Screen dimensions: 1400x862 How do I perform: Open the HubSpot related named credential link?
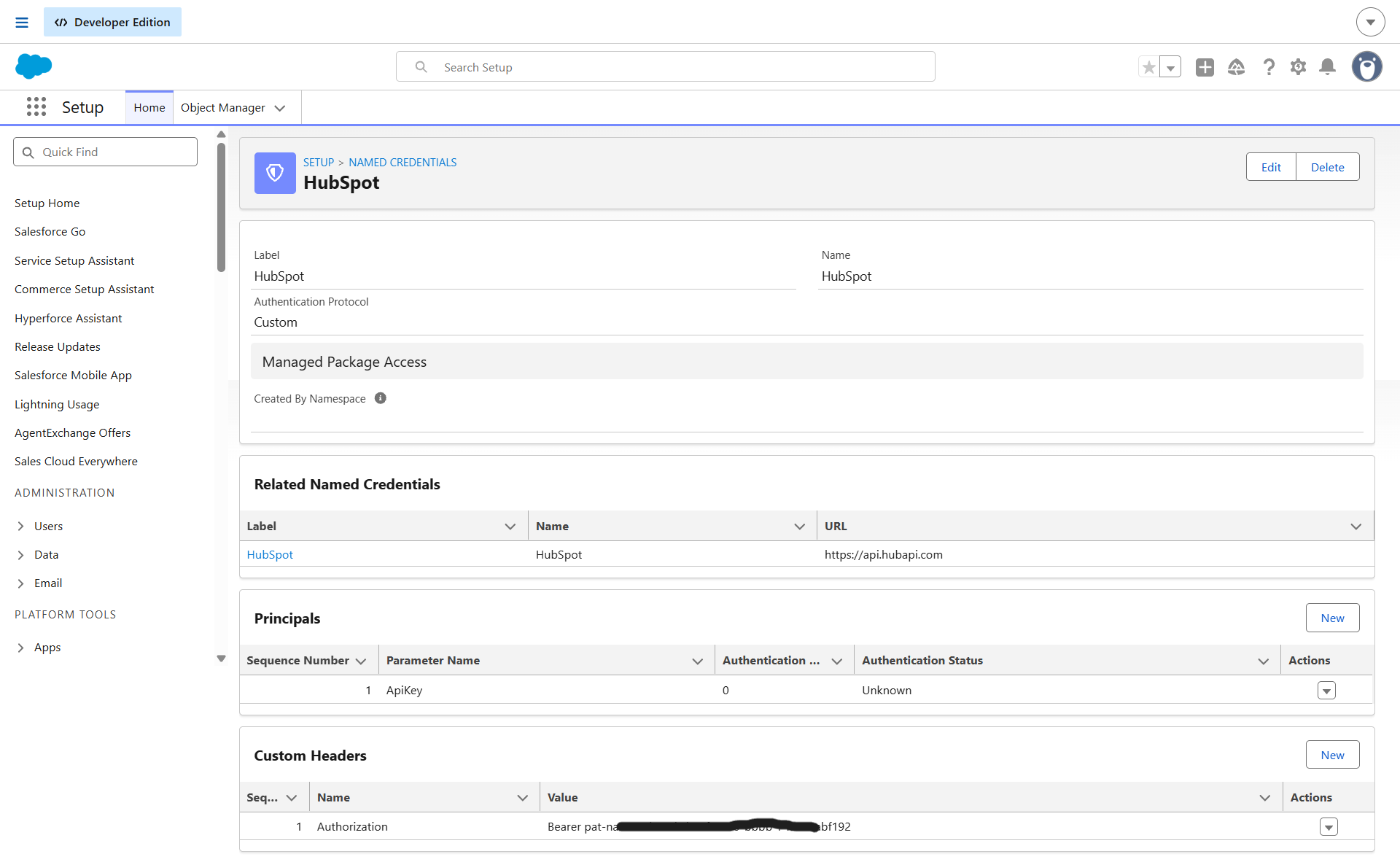(270, 554)
